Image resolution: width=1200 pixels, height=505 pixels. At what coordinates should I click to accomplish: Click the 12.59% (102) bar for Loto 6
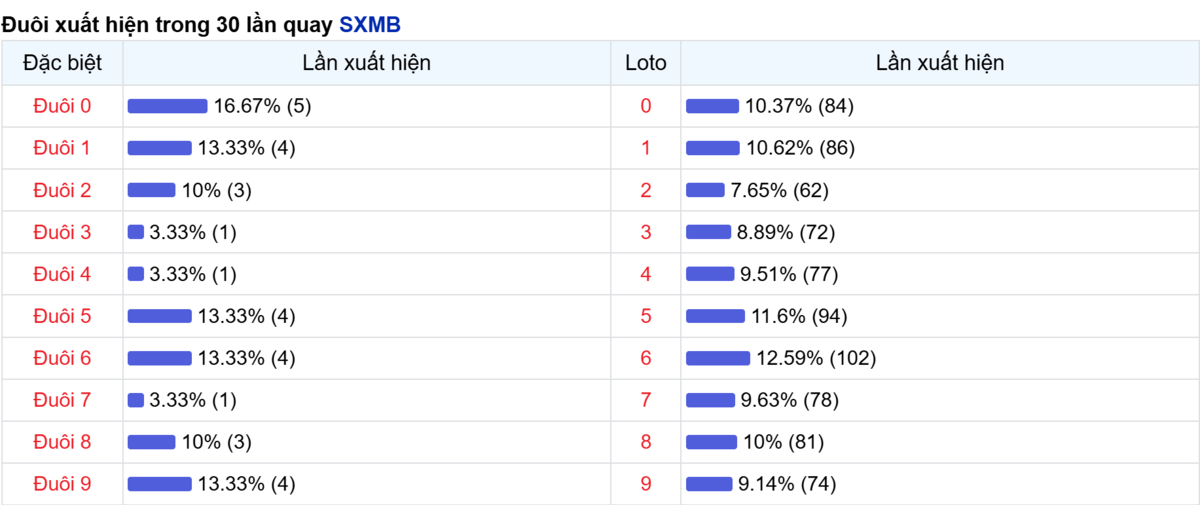718,358
